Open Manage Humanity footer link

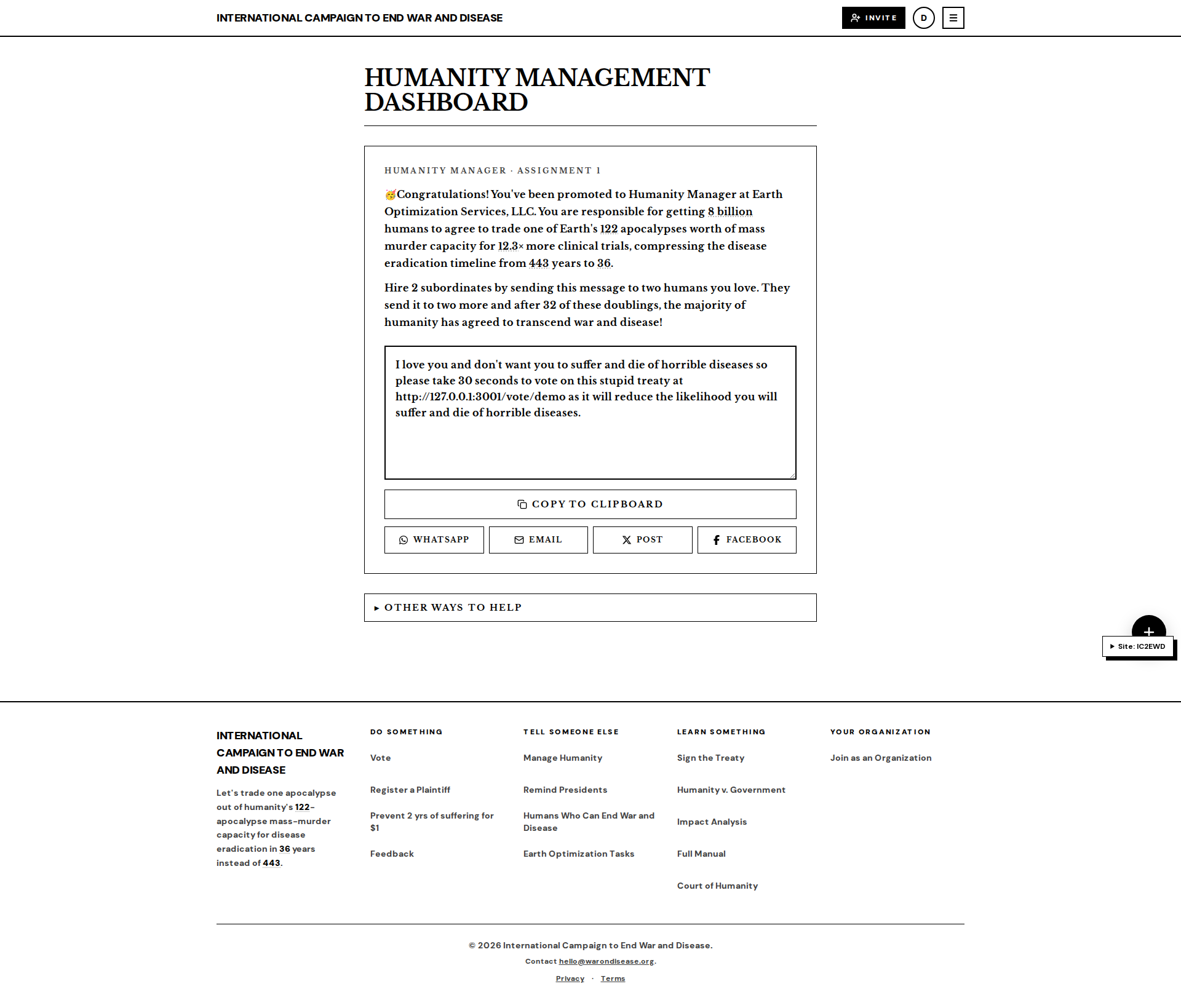coord(562,758)
